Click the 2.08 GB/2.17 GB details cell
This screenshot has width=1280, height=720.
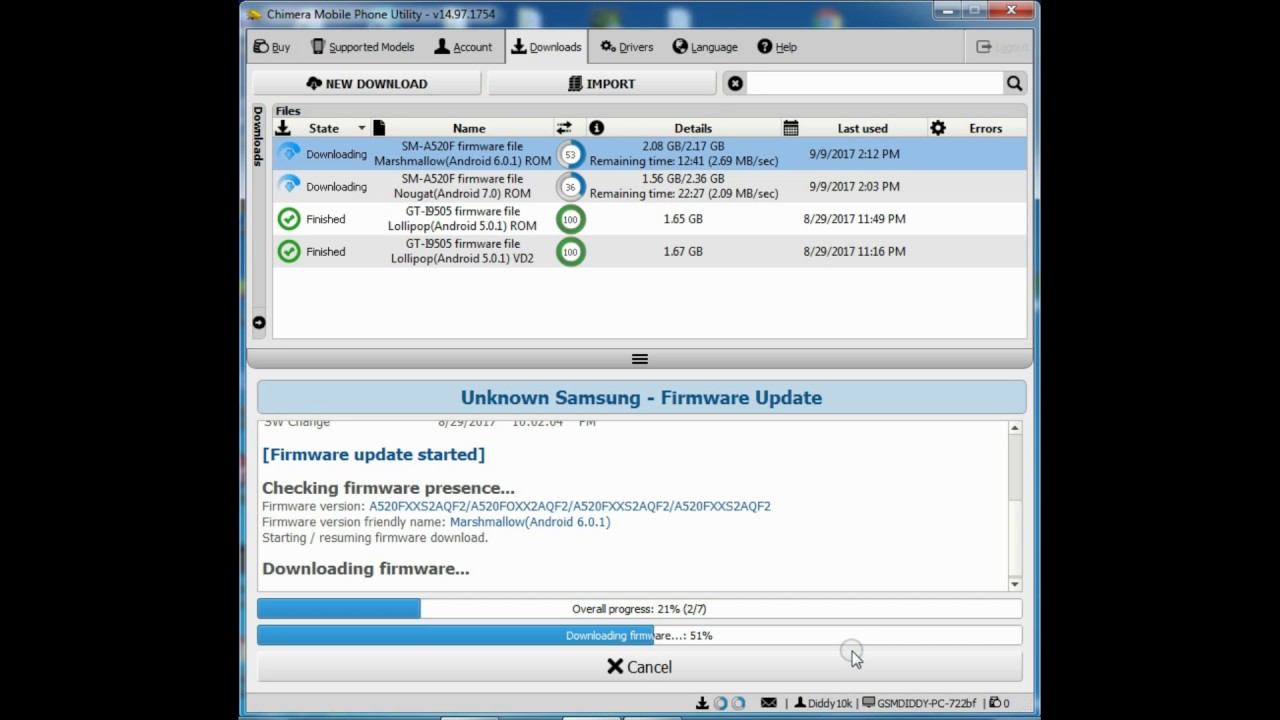(x=684, y=154)
